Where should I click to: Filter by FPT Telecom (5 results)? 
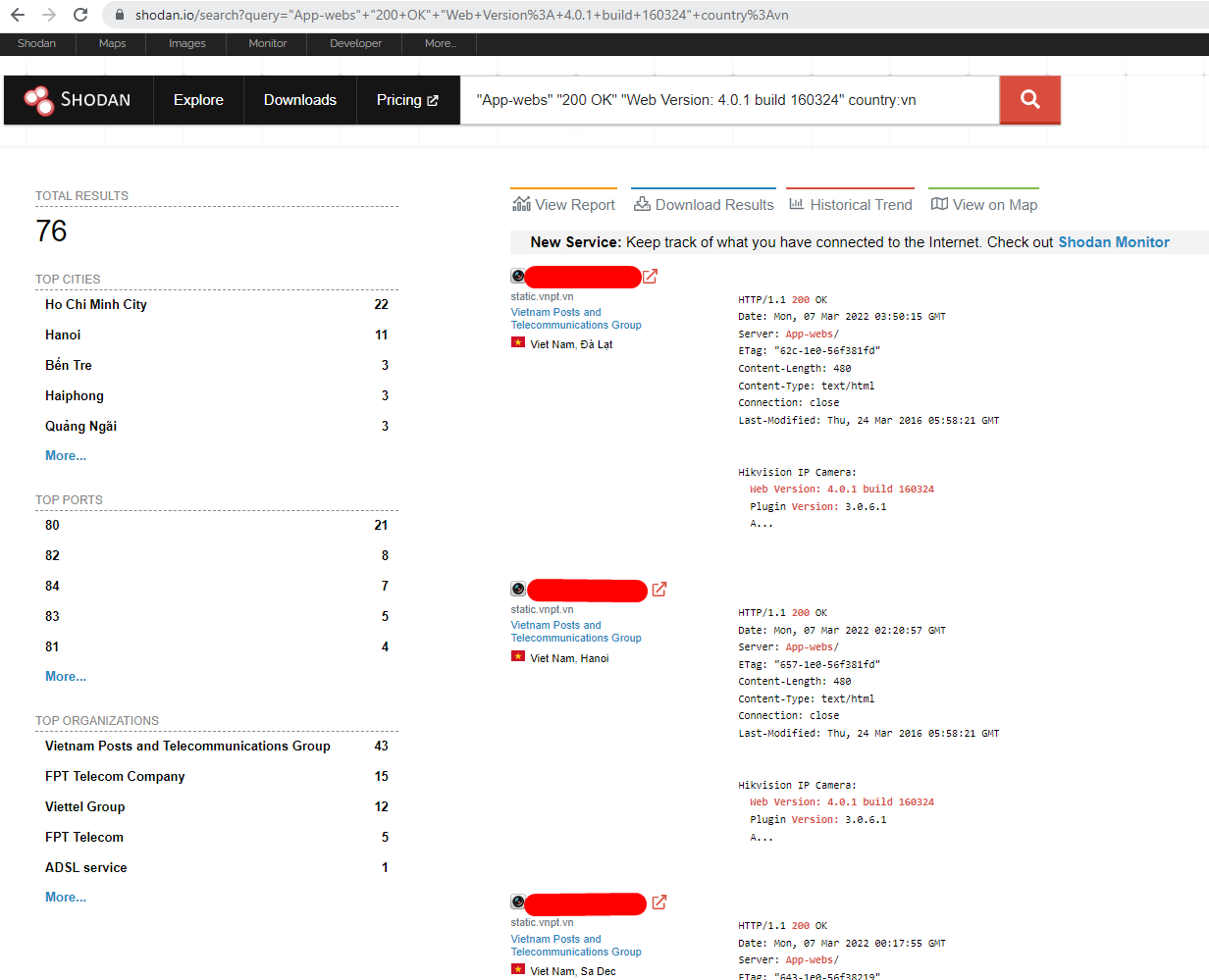coord(84,837)
